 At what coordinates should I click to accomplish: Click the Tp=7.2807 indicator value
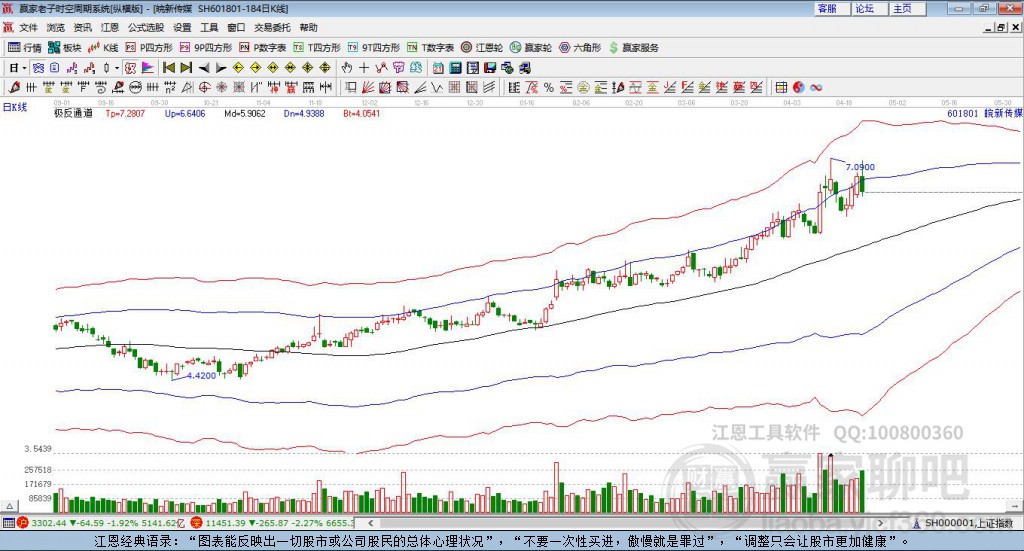[x=125, y=113]
